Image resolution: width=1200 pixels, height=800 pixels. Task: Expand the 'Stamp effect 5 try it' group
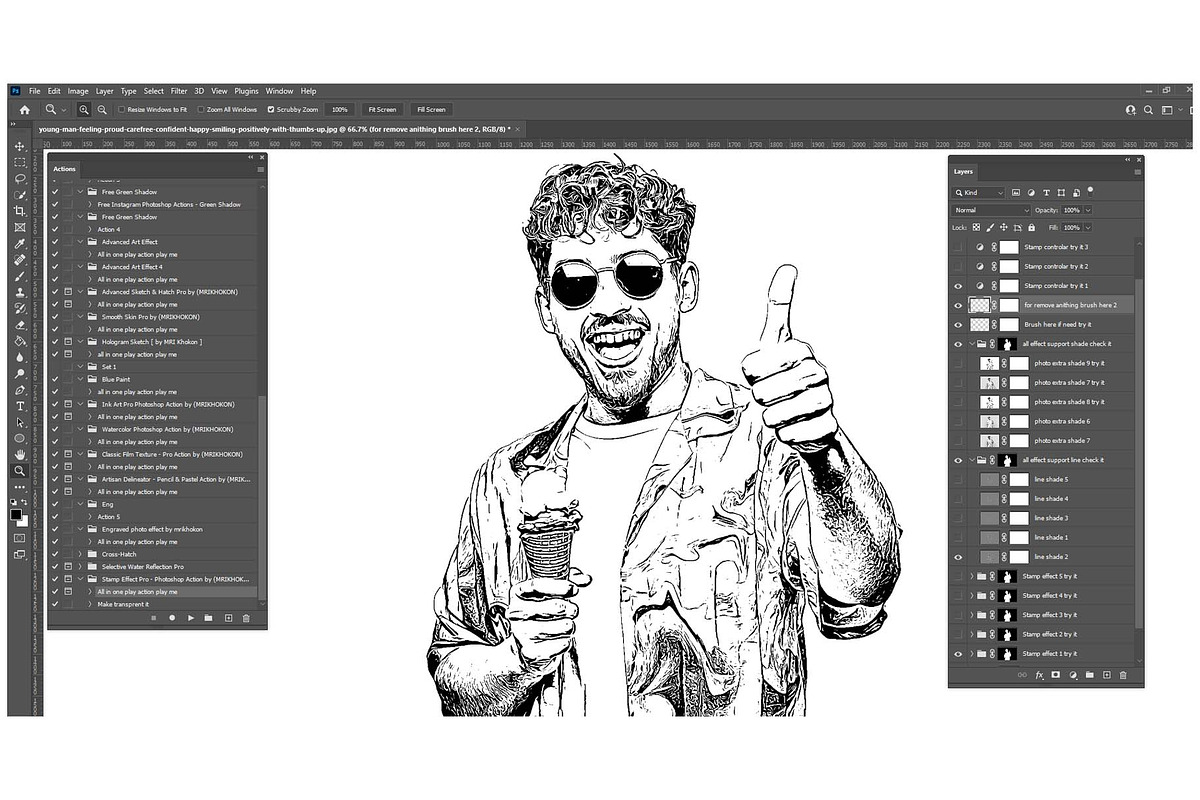972,576
